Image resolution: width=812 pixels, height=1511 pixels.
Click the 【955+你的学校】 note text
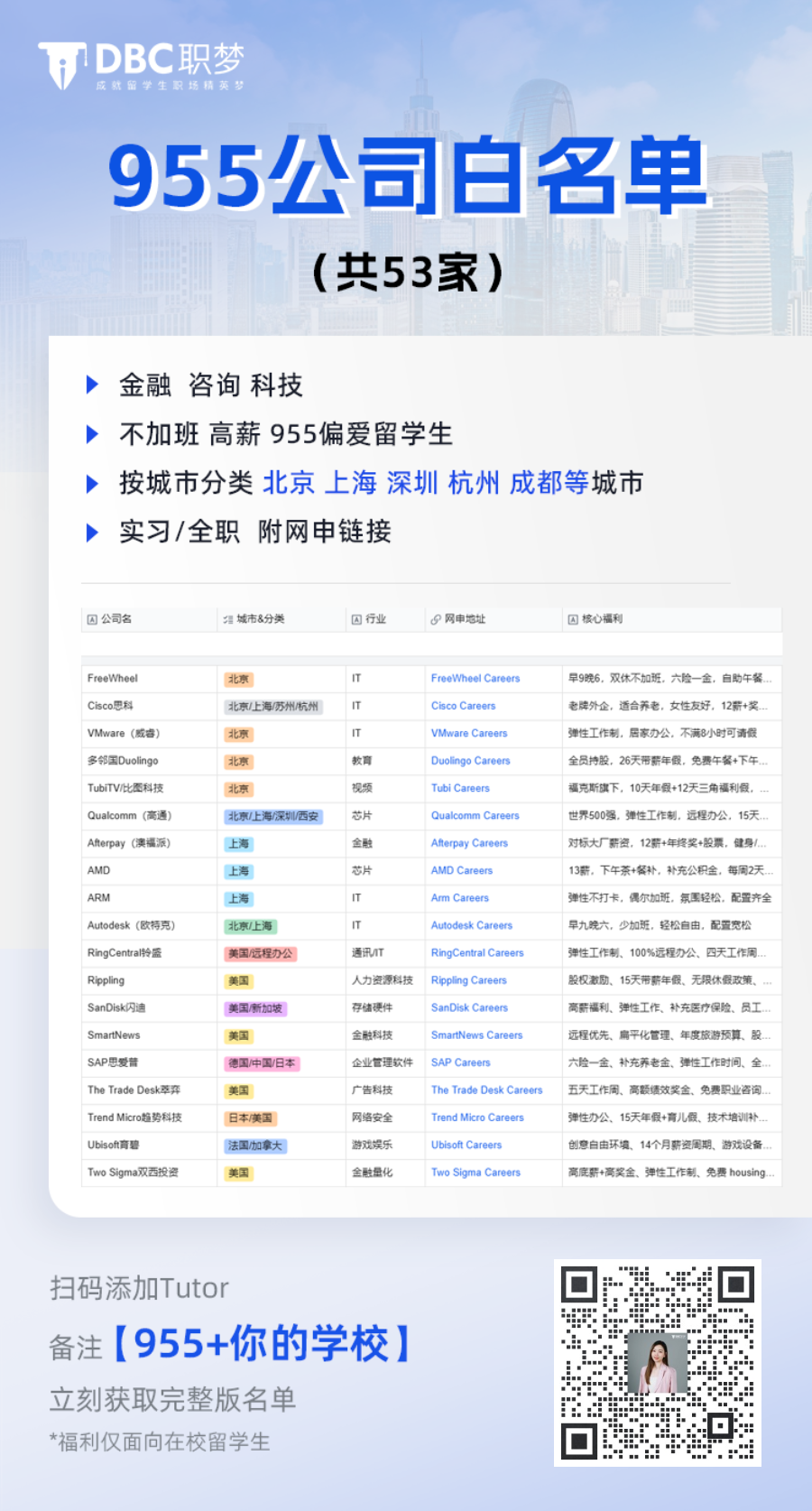(x=261, y=1344)
